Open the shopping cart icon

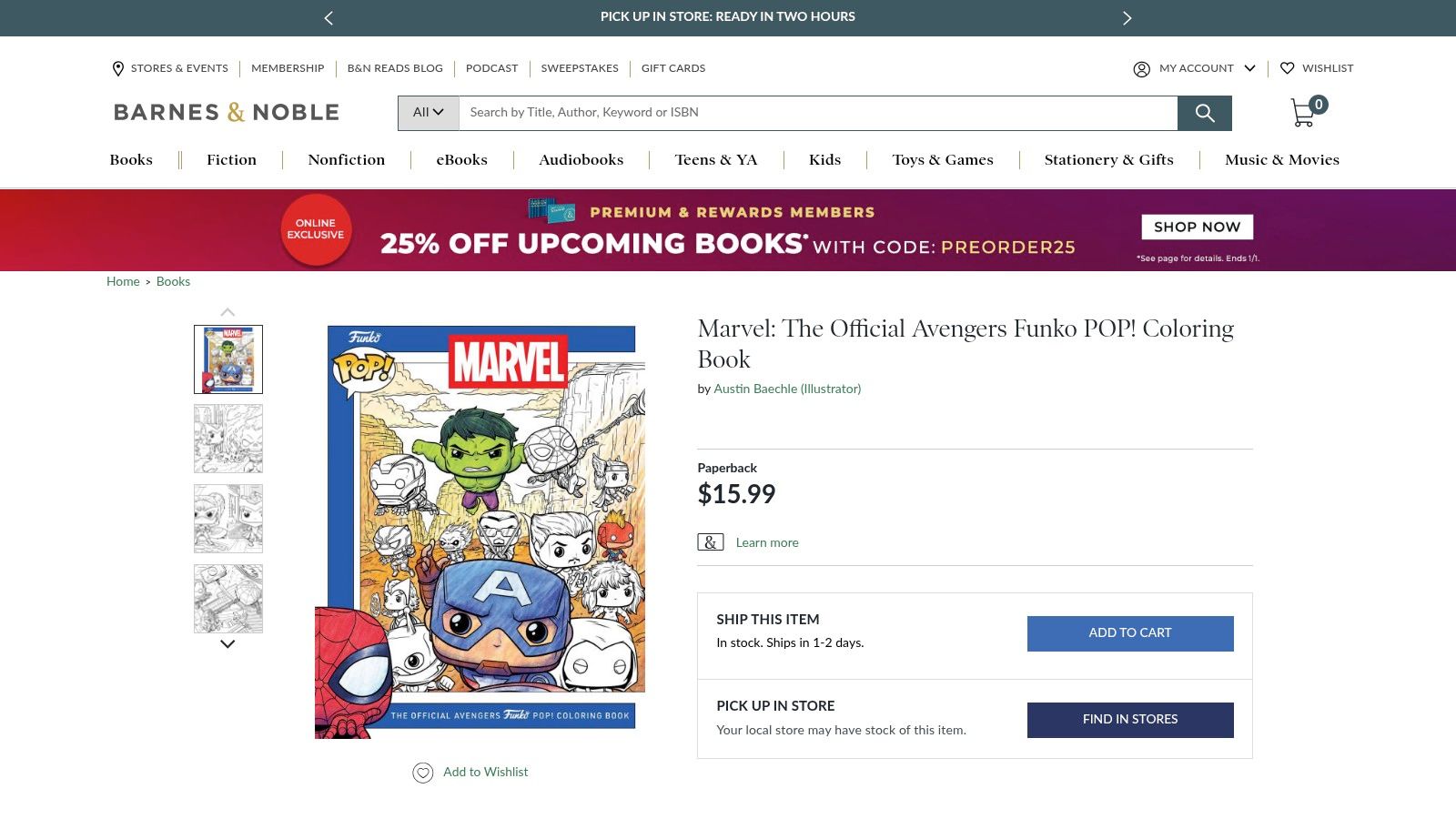[1303, 111]
